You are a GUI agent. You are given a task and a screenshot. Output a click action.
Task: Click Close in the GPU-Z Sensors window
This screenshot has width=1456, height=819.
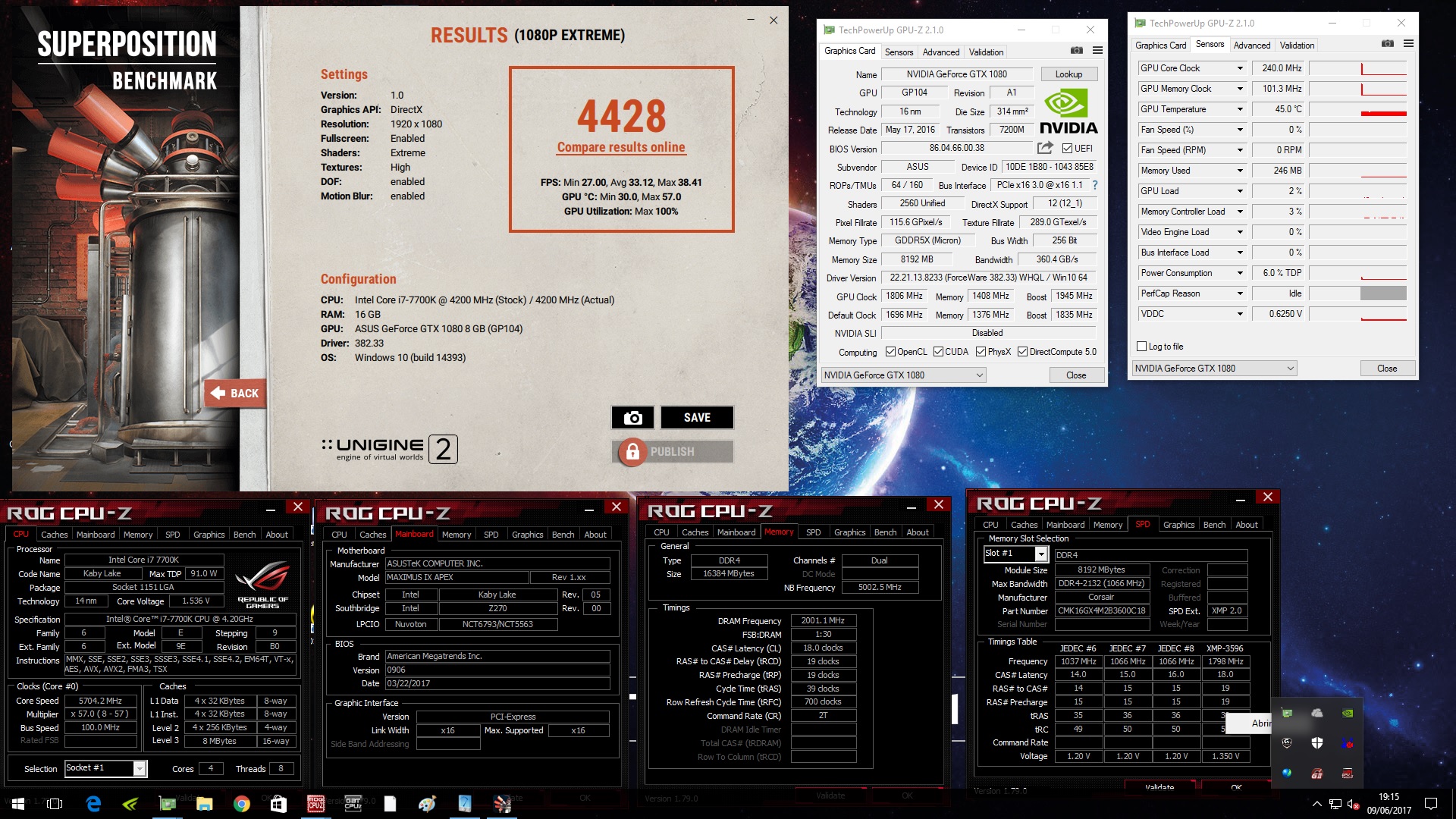[x=1386, y=369]
